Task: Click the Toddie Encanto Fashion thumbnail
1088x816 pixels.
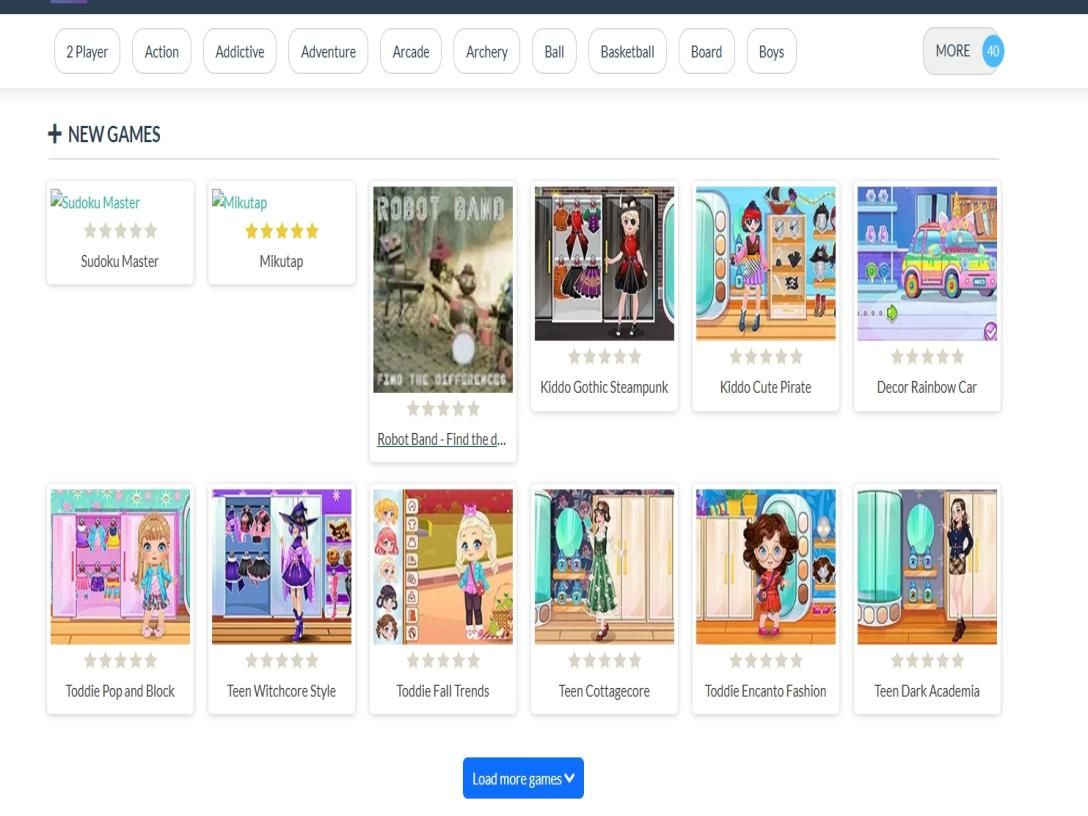Action: tap(765, 566)
